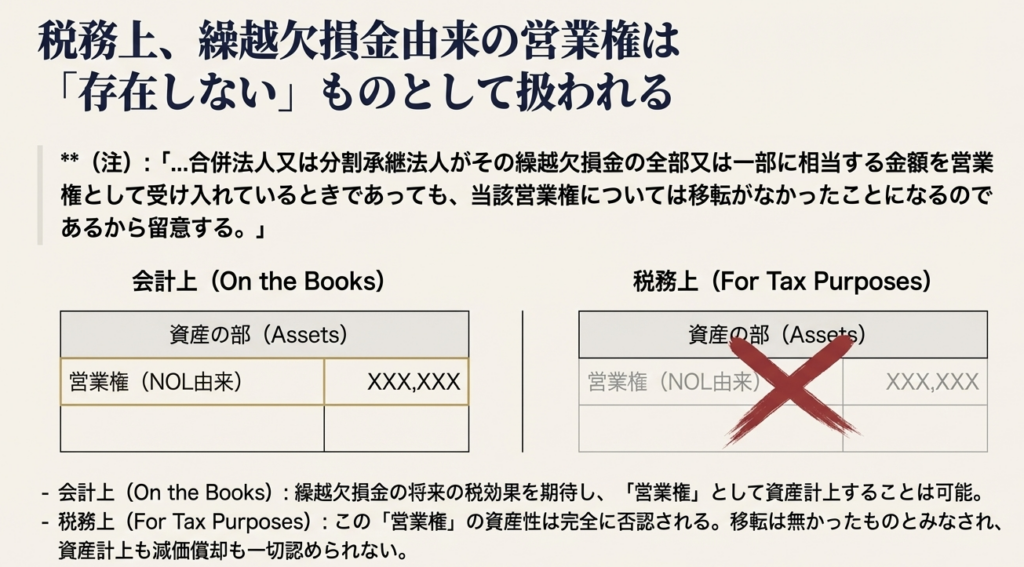Click the slide title starting with 税務上、繰越欠損金

point(358,41)
